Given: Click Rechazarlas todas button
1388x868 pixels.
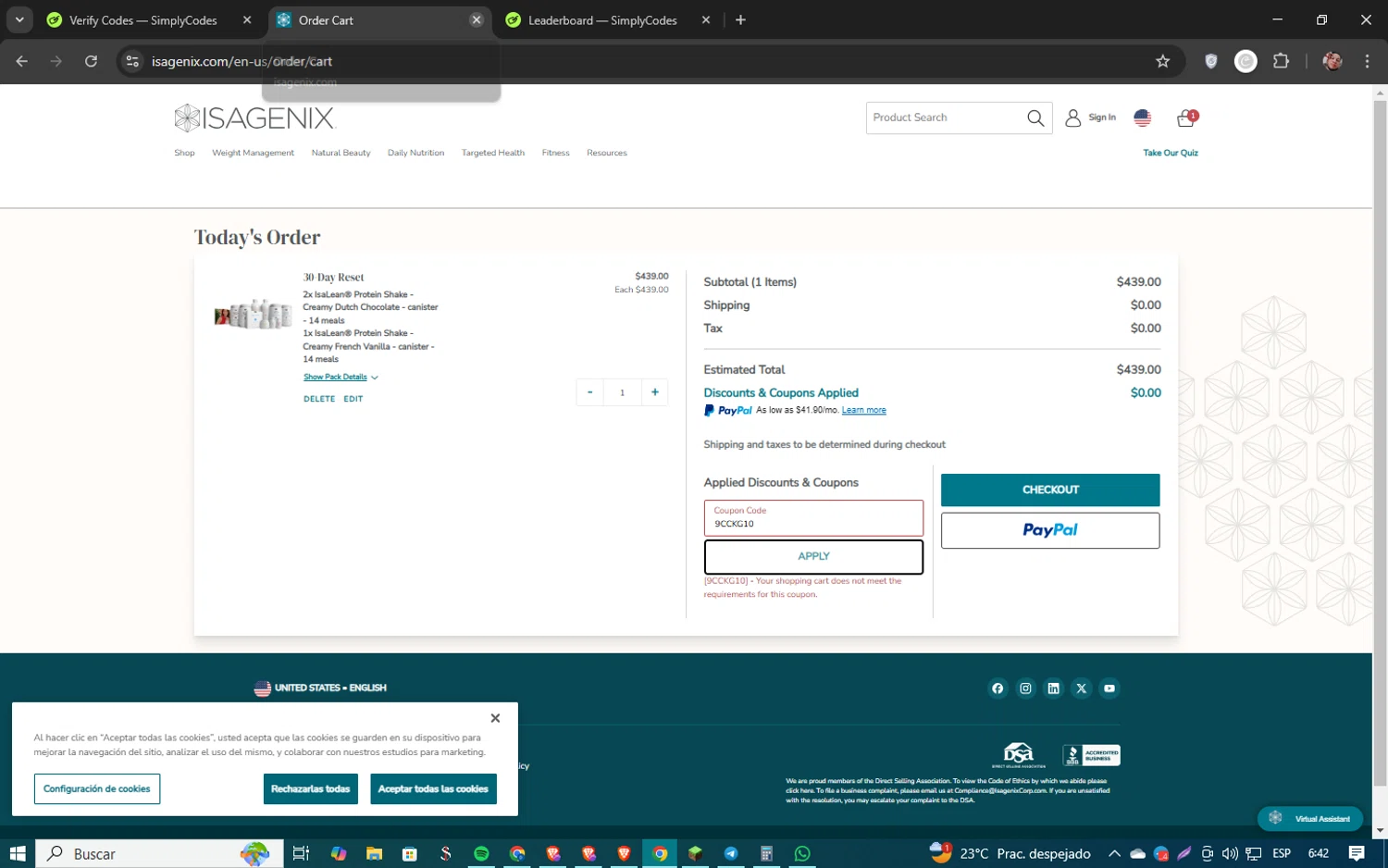Looking at the screenshot, I should coord(310,788).
